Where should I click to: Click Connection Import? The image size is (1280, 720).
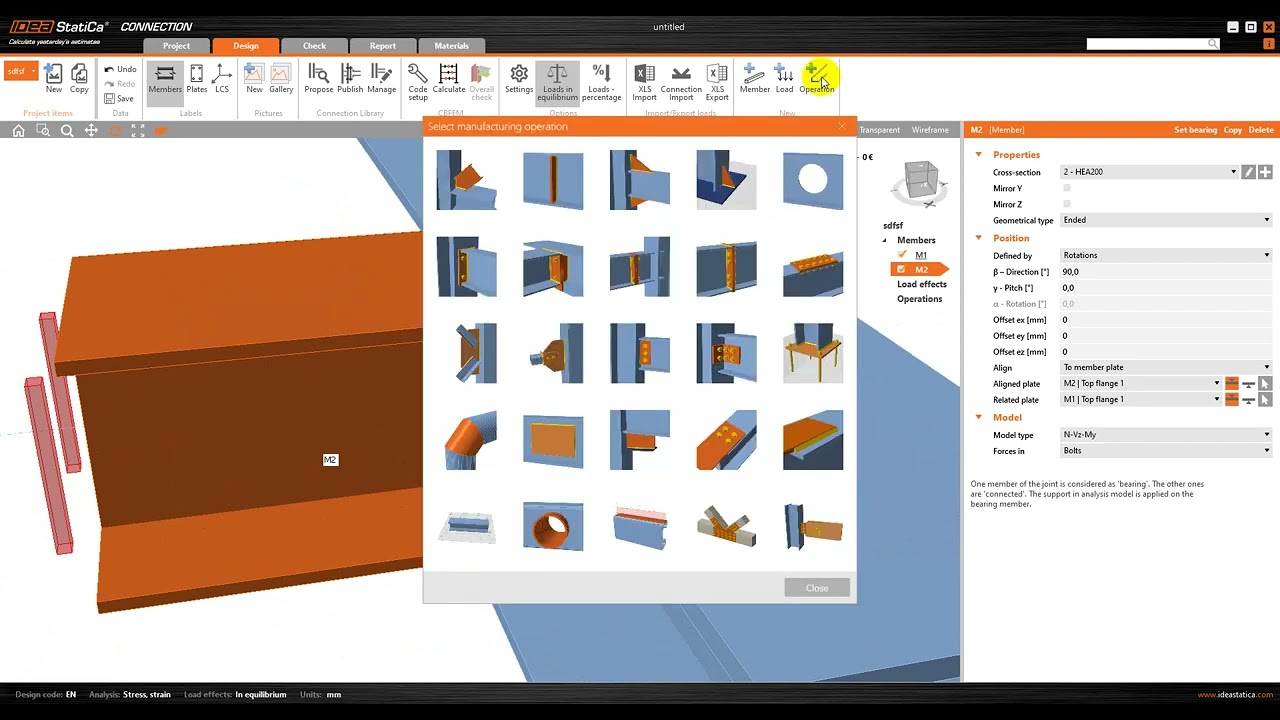point(681,82)
